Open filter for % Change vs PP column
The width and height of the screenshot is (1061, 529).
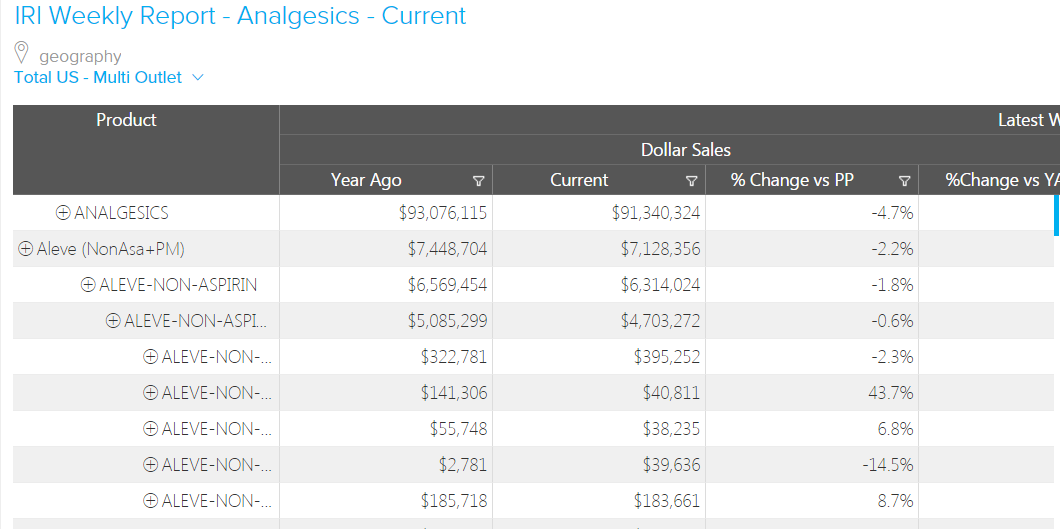pyautogui.click(x=904, y=181)
